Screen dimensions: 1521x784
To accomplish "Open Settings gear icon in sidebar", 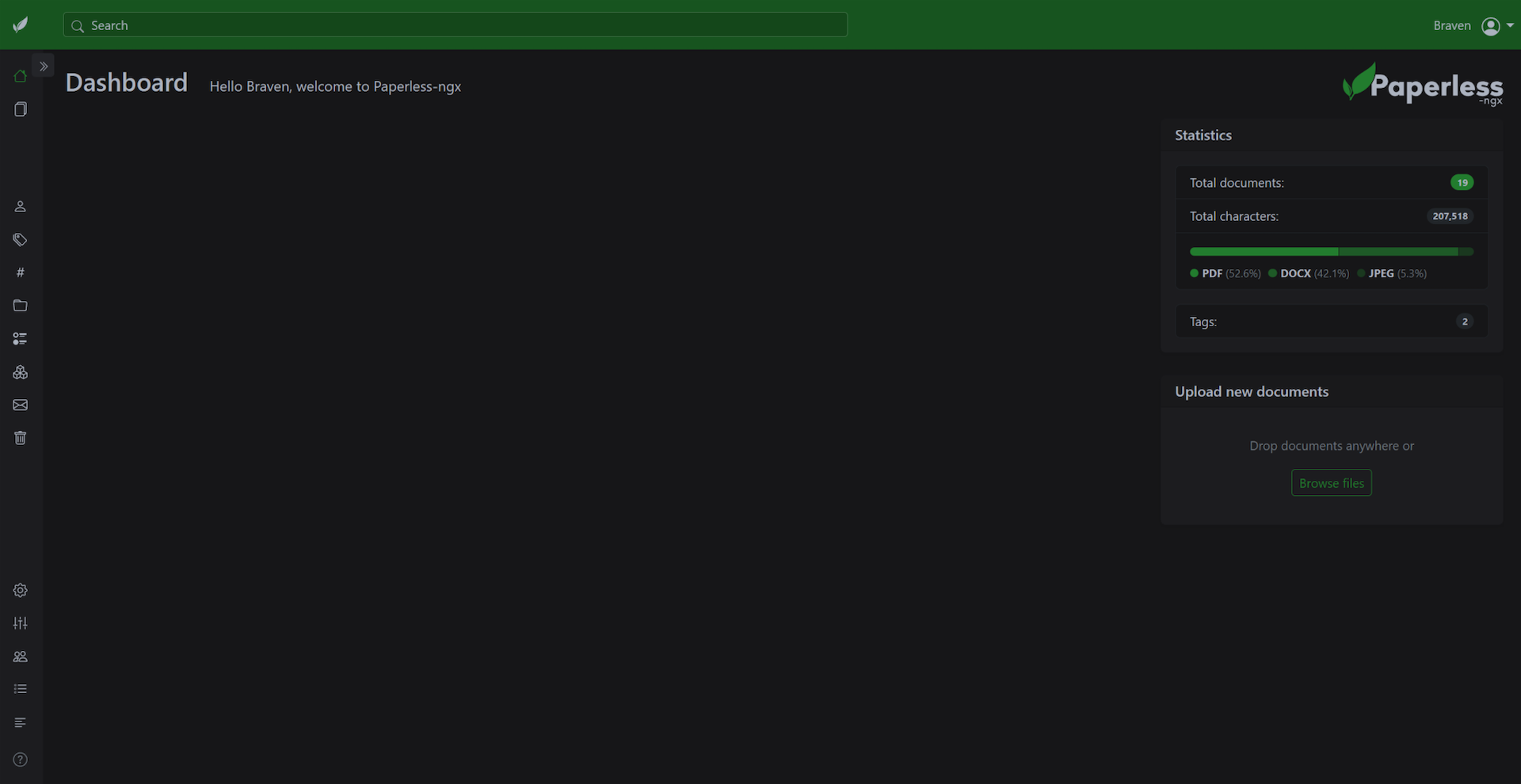I will point(21,590).
